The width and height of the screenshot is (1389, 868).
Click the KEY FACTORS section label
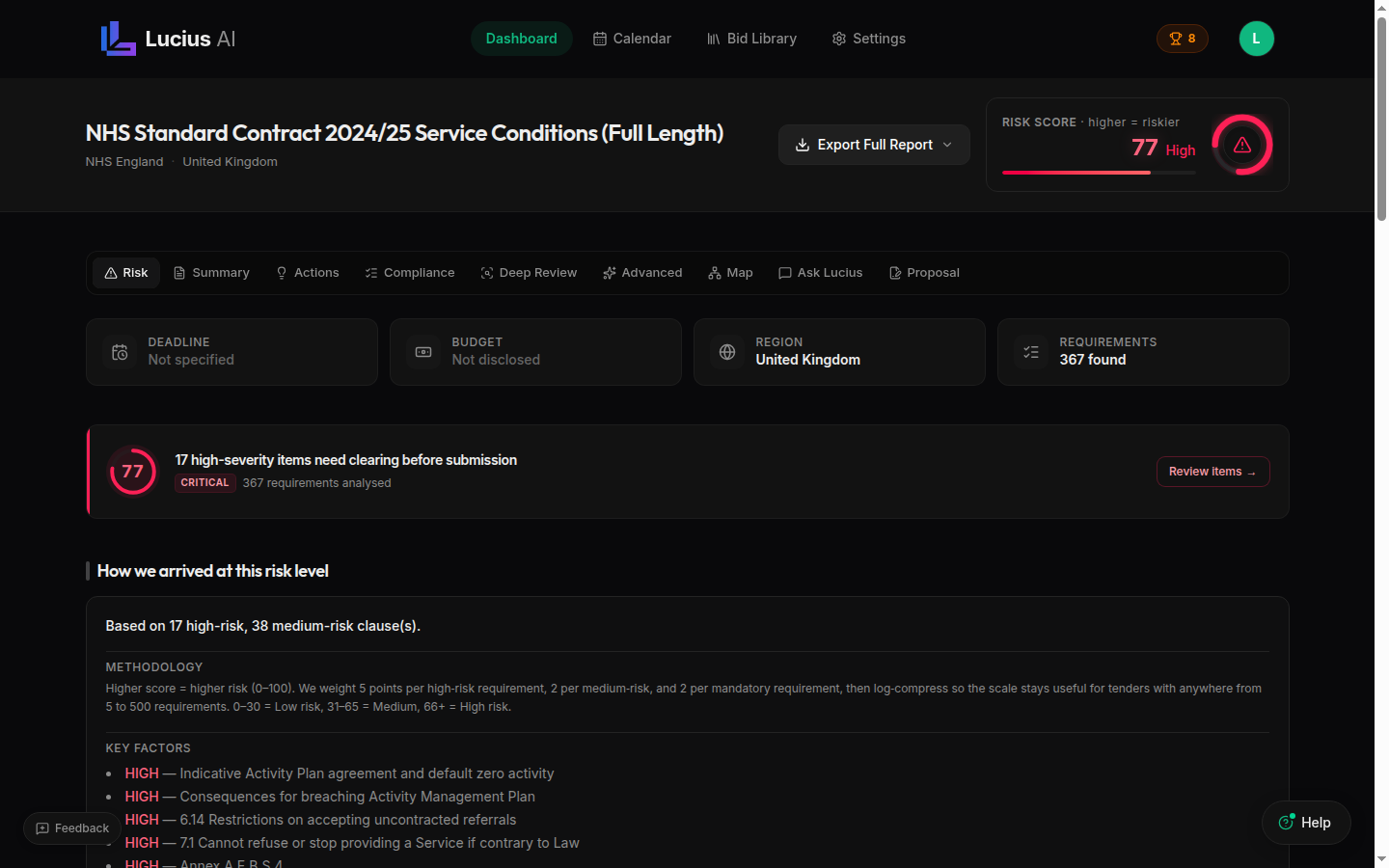click(148, 748)
